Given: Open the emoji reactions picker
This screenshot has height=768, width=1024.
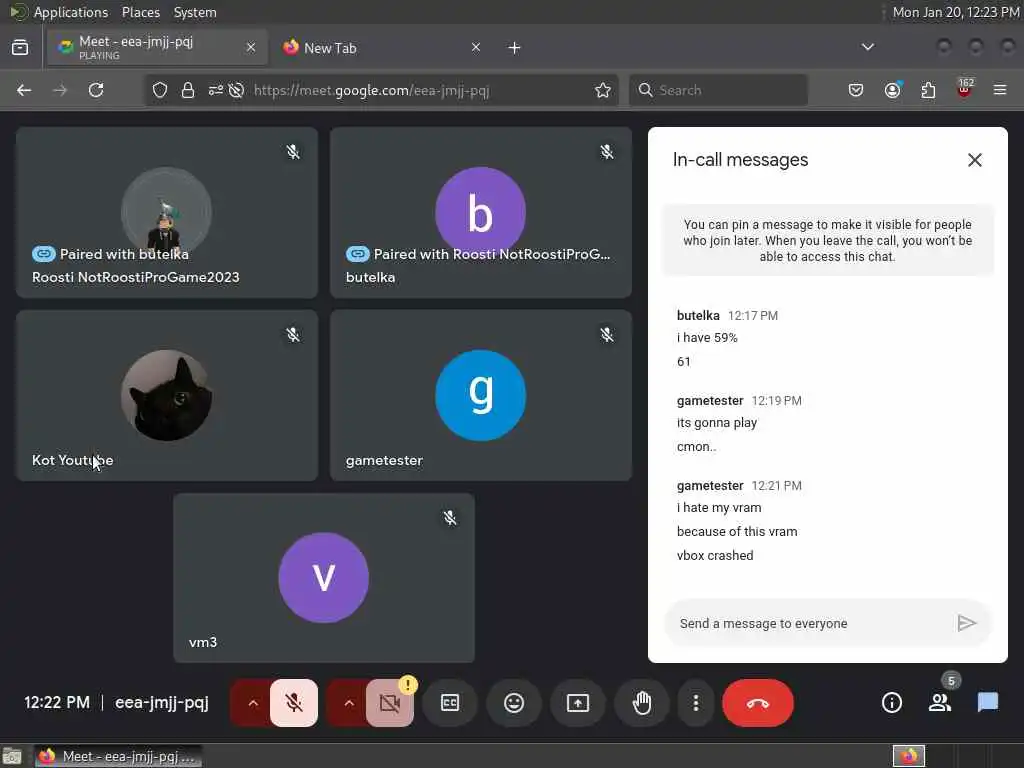Looking at the screenshot, I should point(514,703).
